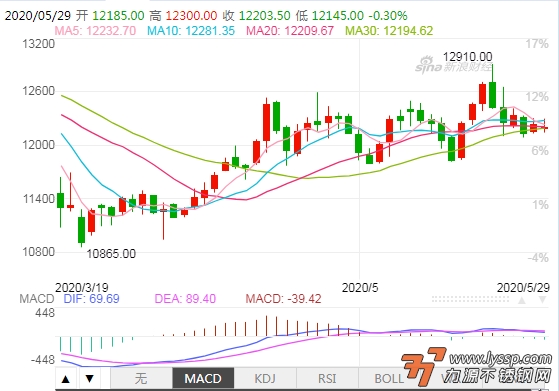Click the MA20 moving average label

tap(290, 31)
